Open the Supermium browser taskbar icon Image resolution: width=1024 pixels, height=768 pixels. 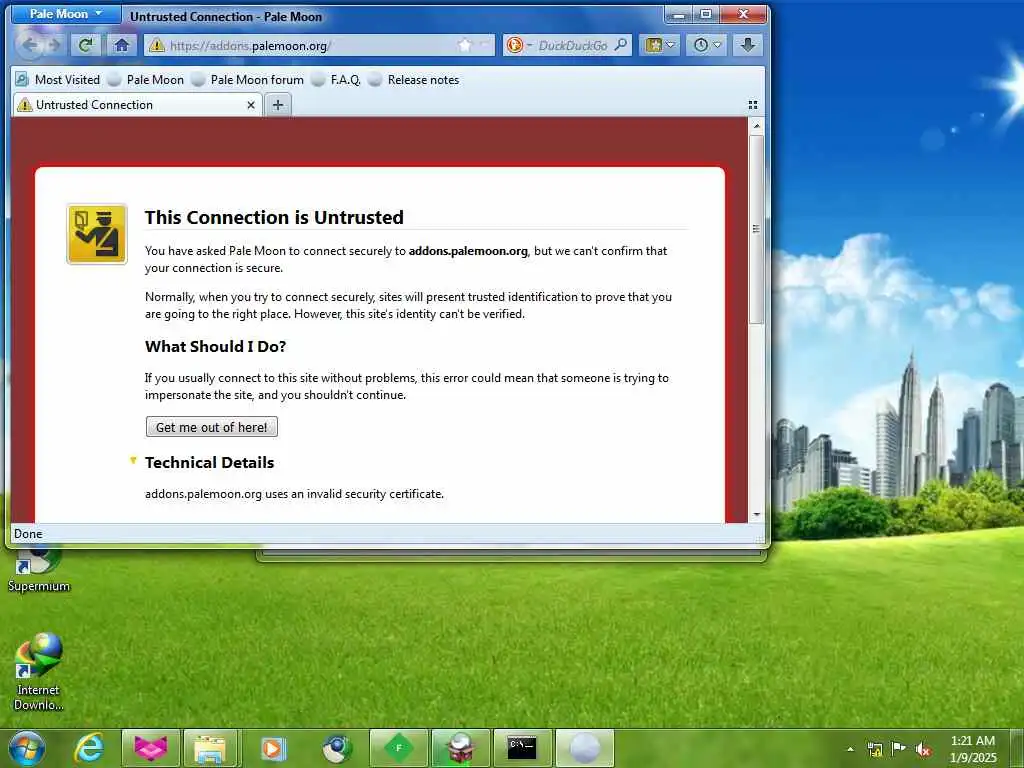337,748
